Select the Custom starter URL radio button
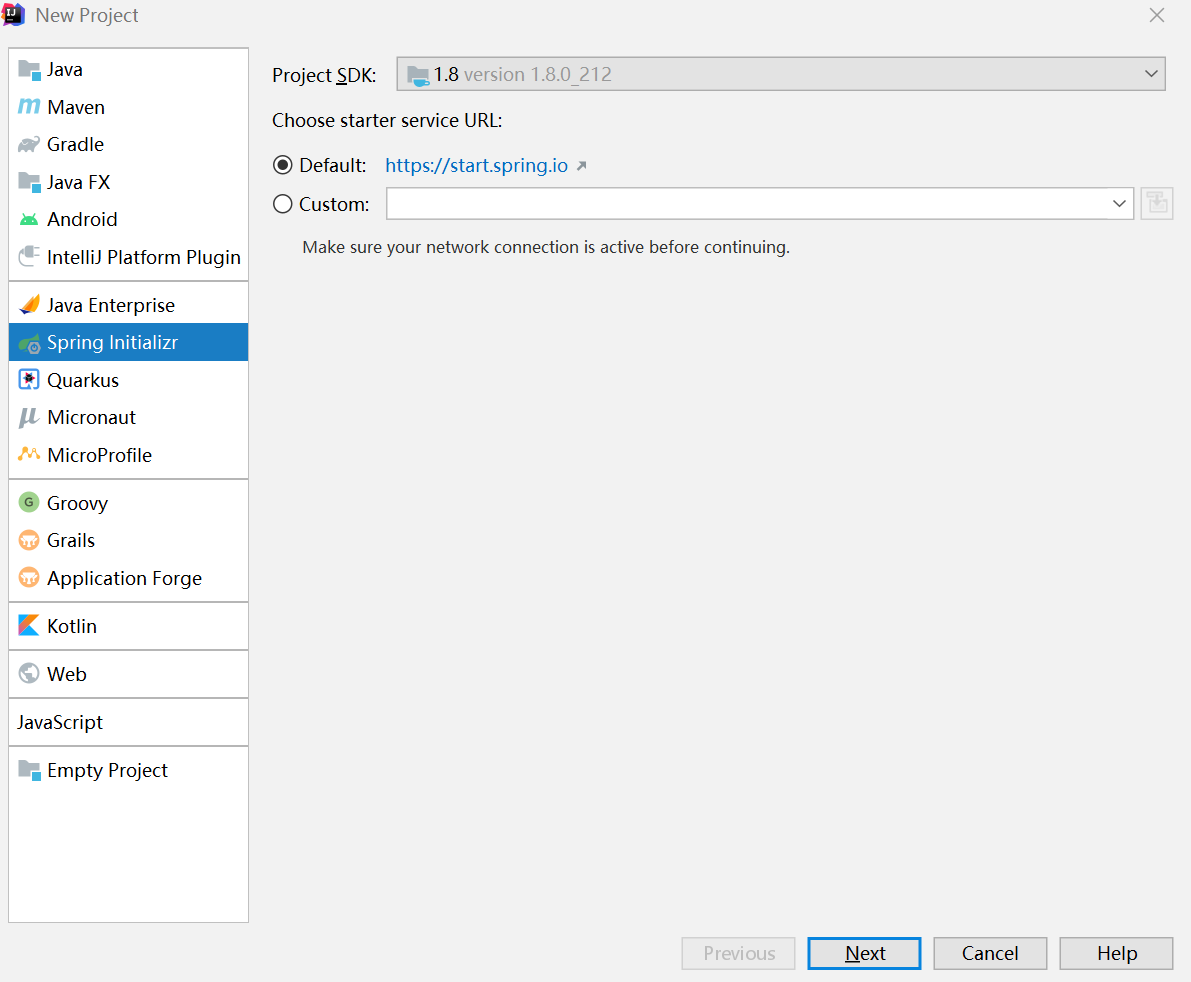The image size is (1191, 982). 283,204
